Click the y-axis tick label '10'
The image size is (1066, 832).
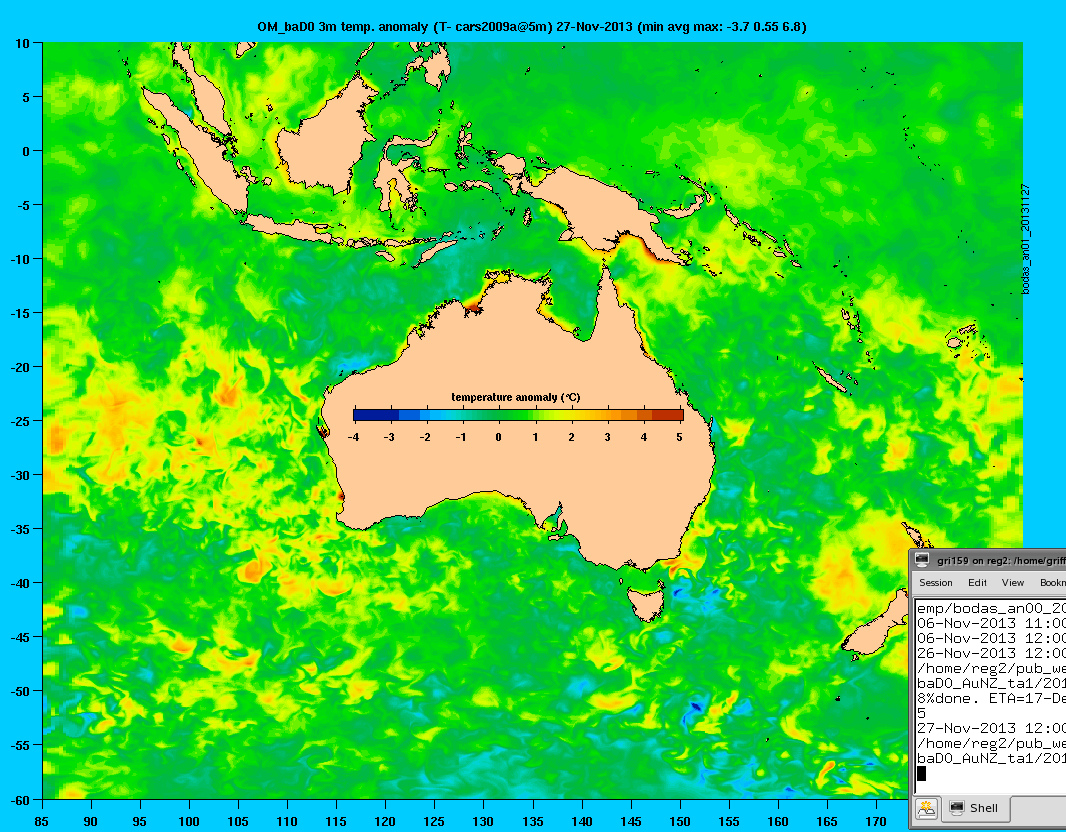pos(22,44)
